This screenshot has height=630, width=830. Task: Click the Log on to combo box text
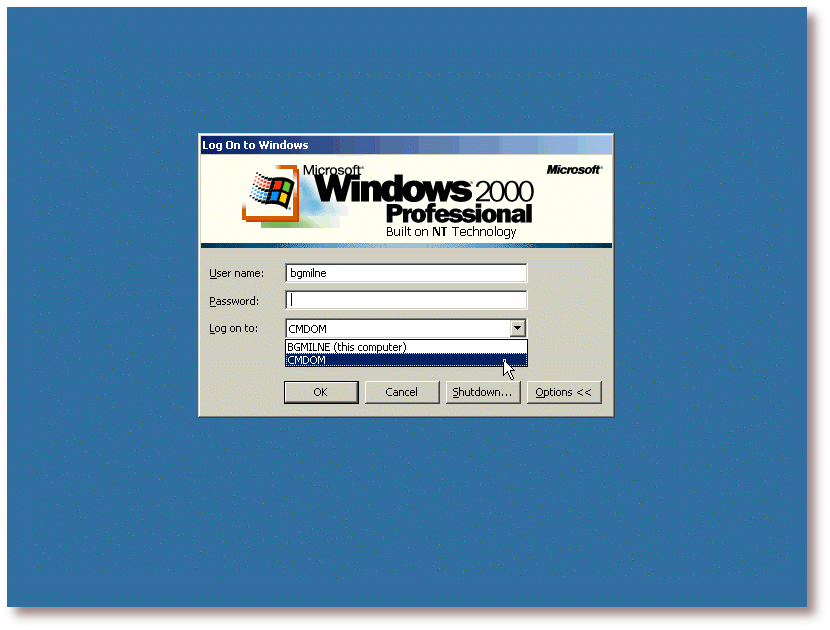point(396,328)
